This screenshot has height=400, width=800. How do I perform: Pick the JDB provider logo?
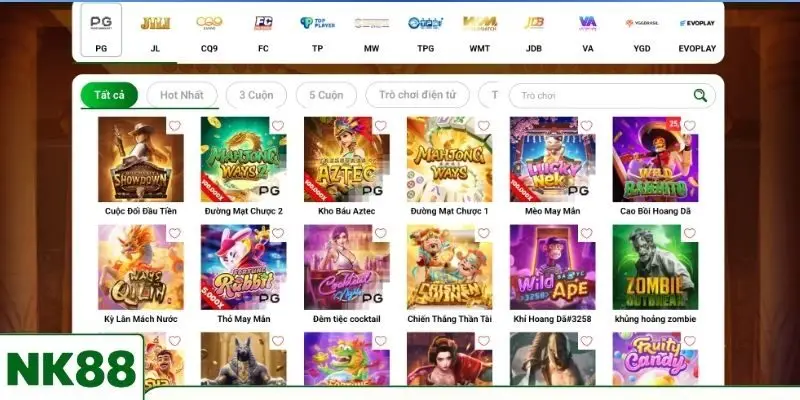(534, 30)
